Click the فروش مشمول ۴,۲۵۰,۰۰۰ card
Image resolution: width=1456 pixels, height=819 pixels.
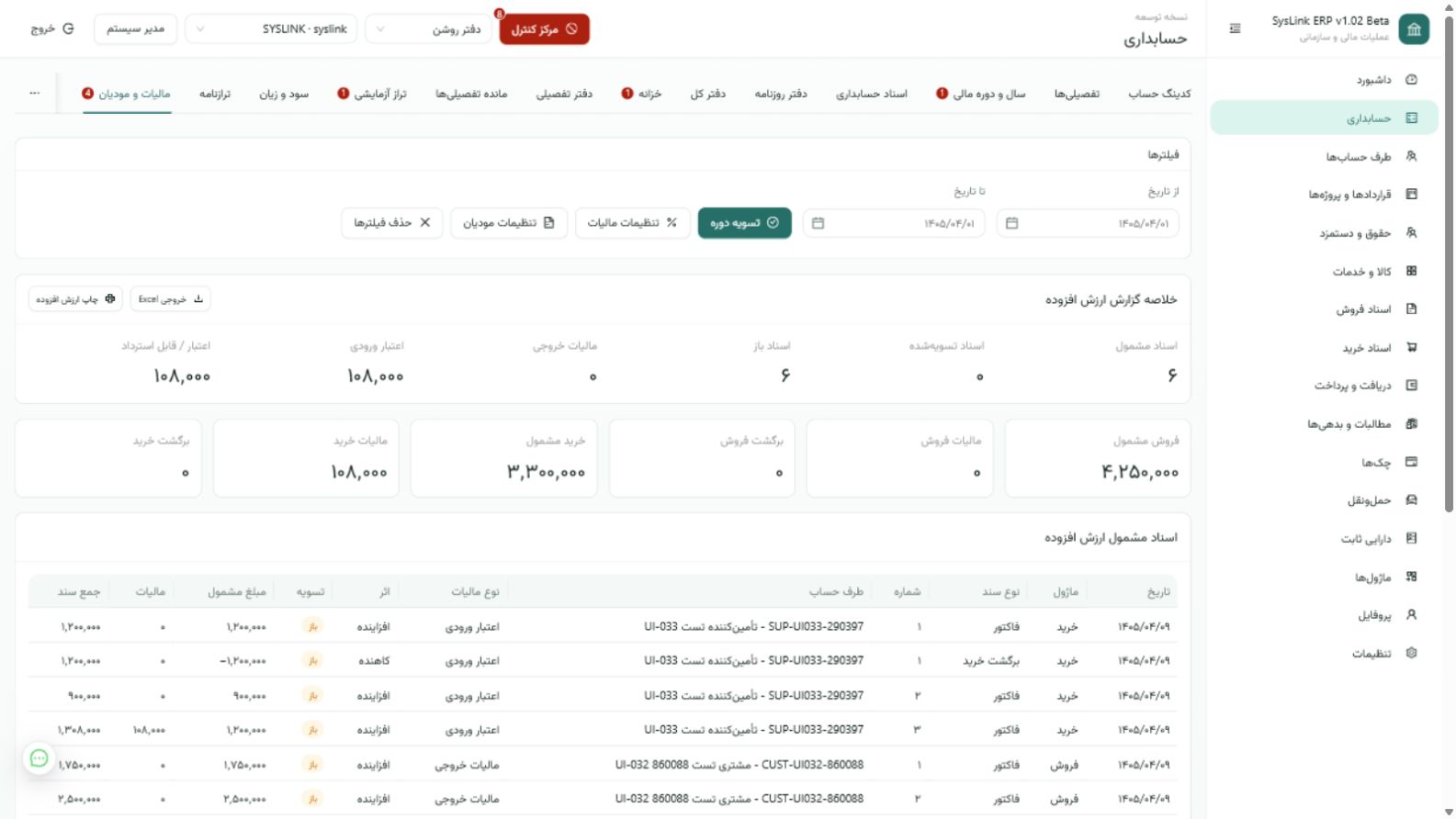point(1098,458)
